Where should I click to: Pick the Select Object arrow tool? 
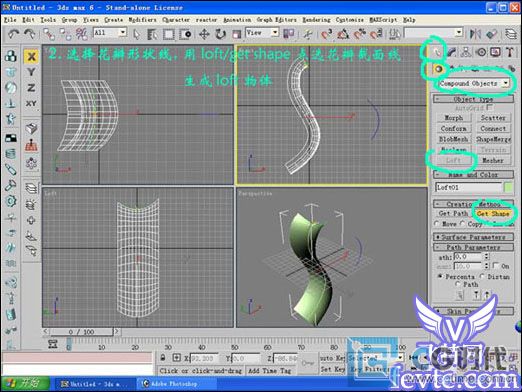click(136, 34)
